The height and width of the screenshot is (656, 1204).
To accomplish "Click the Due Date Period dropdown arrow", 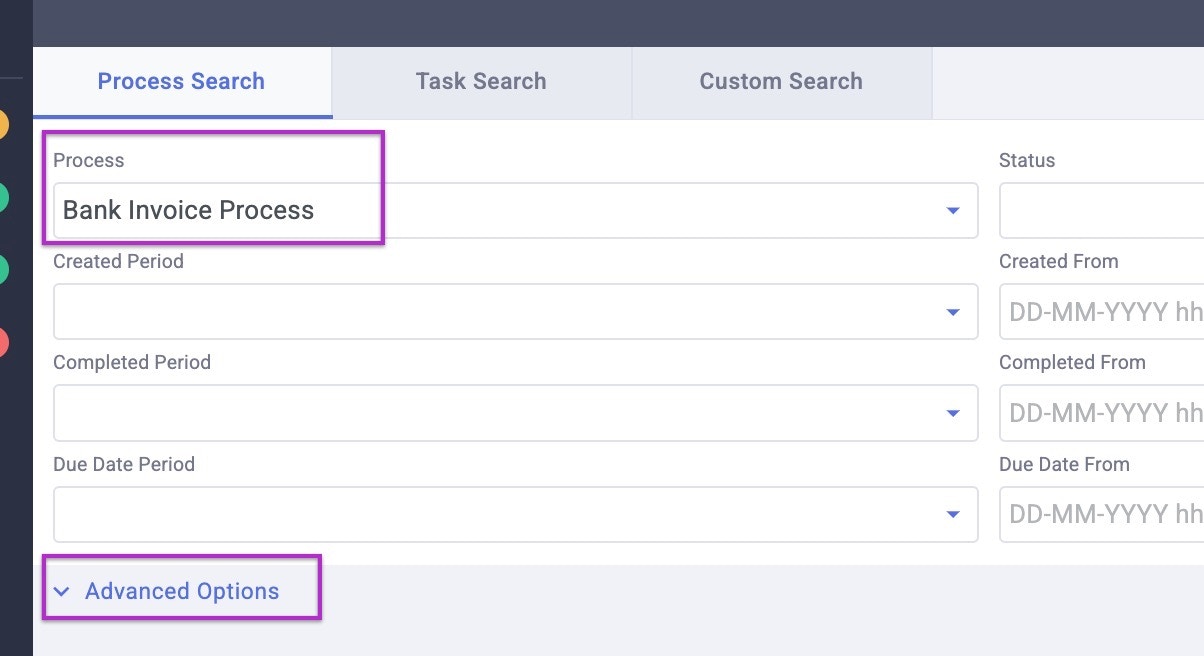I will [952, 514].
